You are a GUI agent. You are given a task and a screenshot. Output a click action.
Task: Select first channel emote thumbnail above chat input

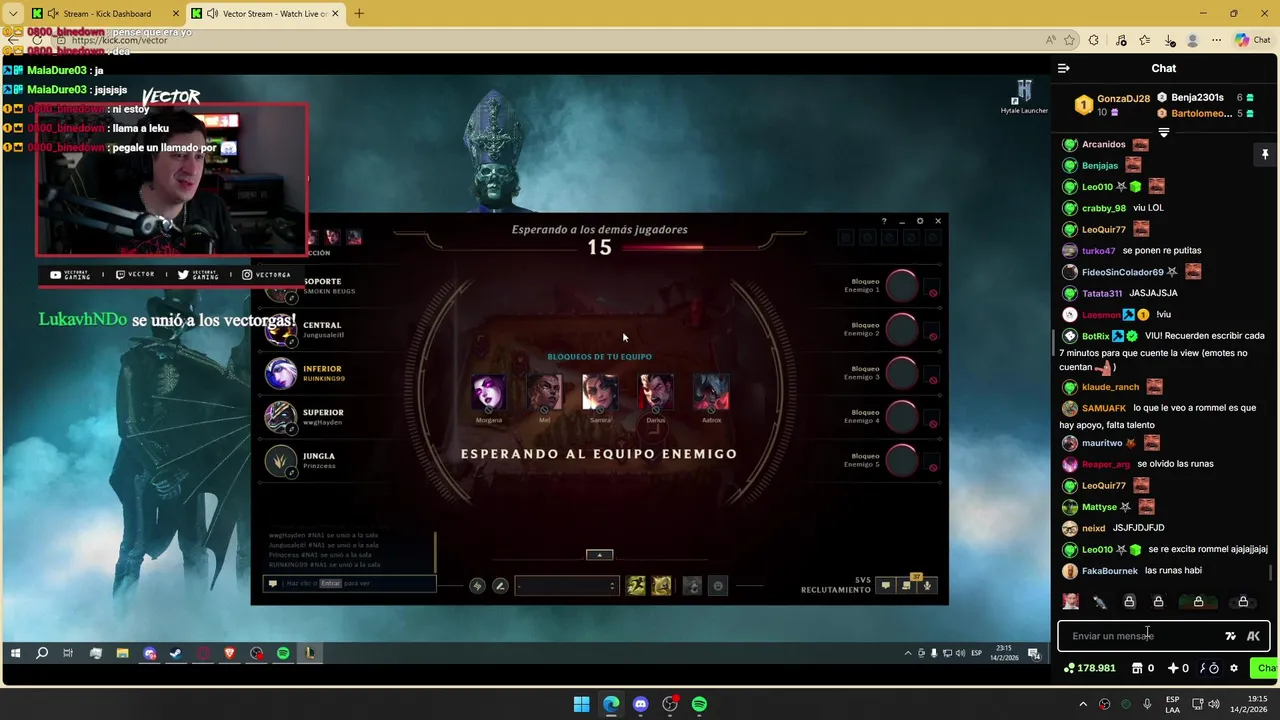click(x=1071, y=602)
